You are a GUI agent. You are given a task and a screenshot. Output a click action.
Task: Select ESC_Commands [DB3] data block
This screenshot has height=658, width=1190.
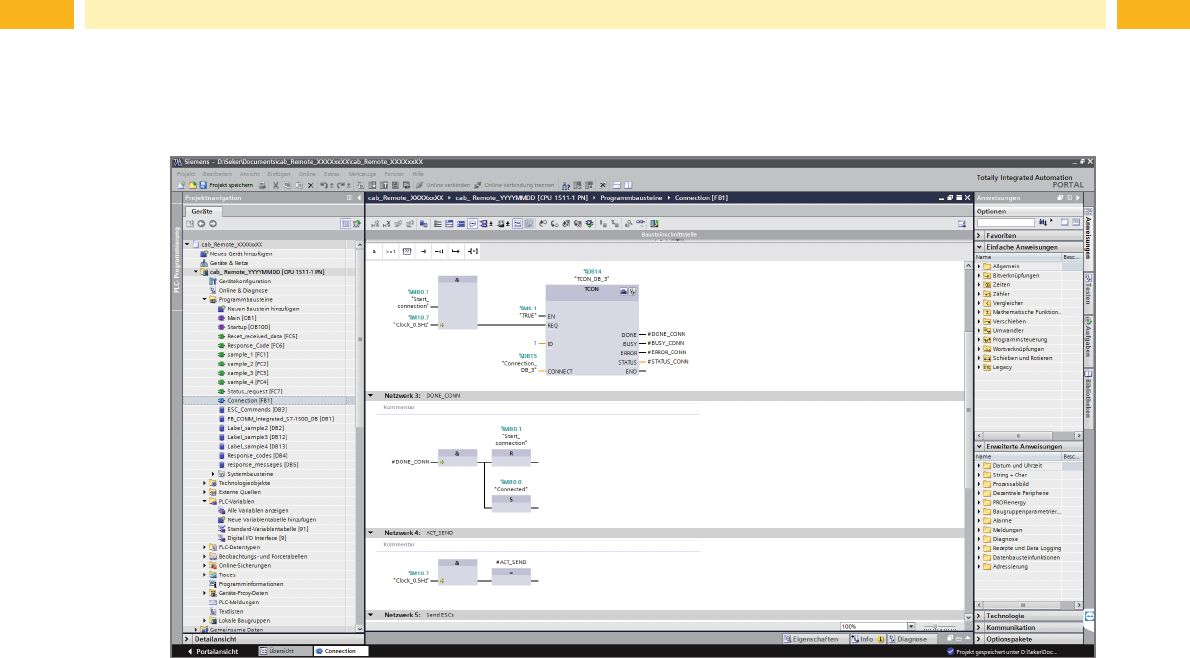257,410
